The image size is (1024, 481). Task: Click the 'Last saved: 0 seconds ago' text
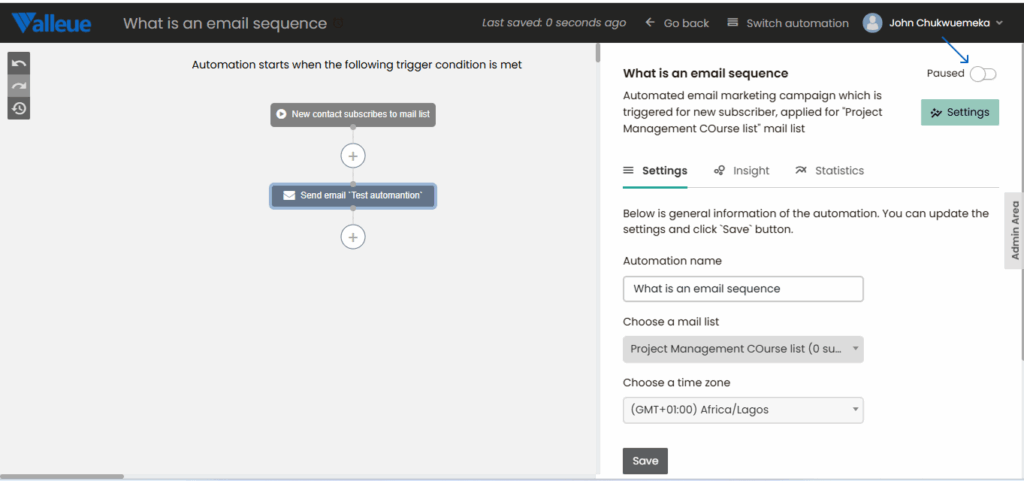click(x=554, y=23)
